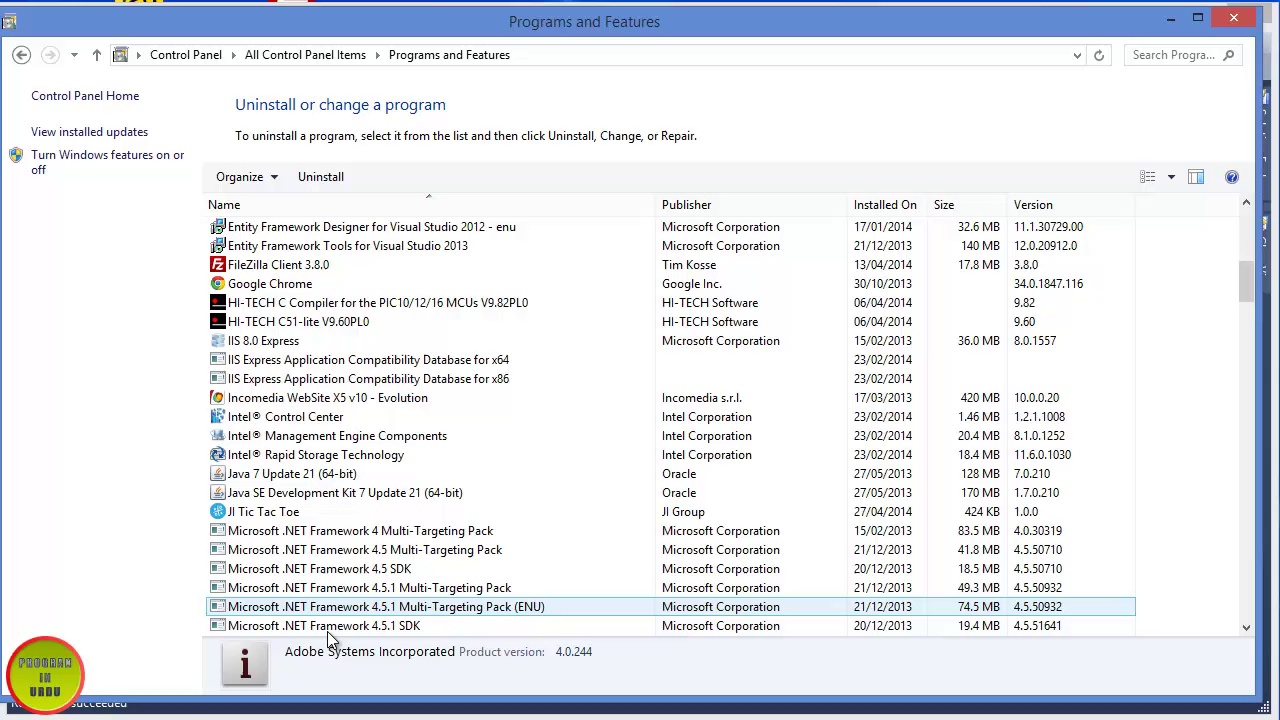
Task: Select Microsoft .NET Framework 4.5 SDK row
Action: (670, 569)
